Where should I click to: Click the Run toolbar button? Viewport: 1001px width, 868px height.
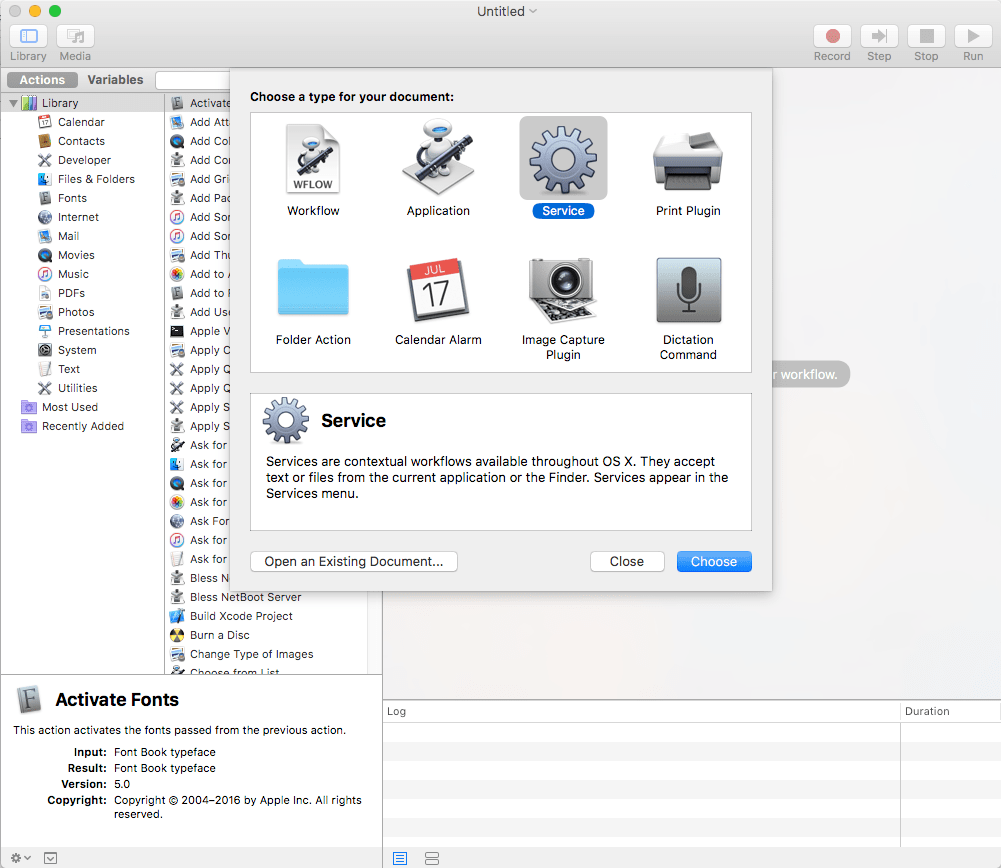[973, 36]
